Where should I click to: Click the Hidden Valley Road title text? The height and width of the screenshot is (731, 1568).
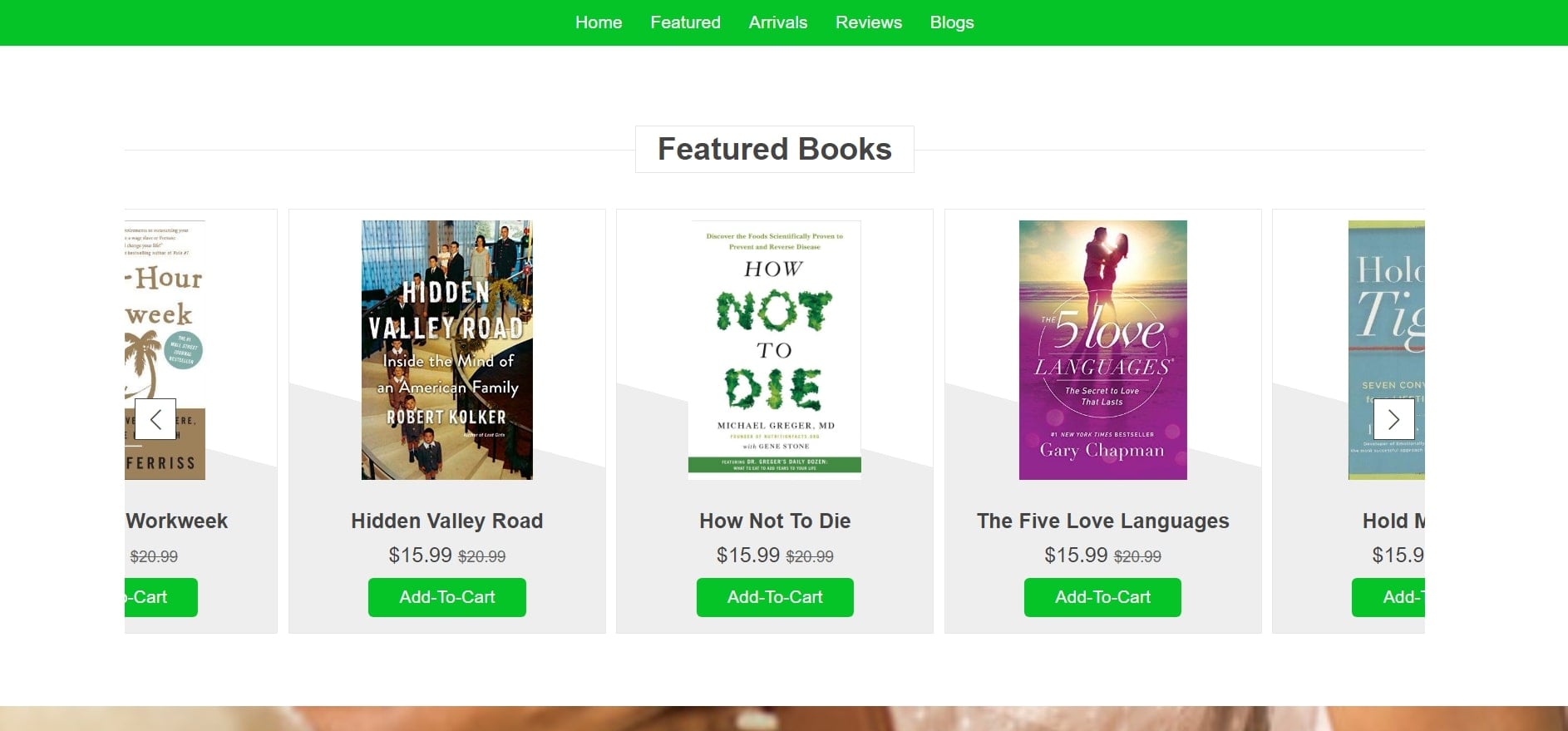point(446,521)
